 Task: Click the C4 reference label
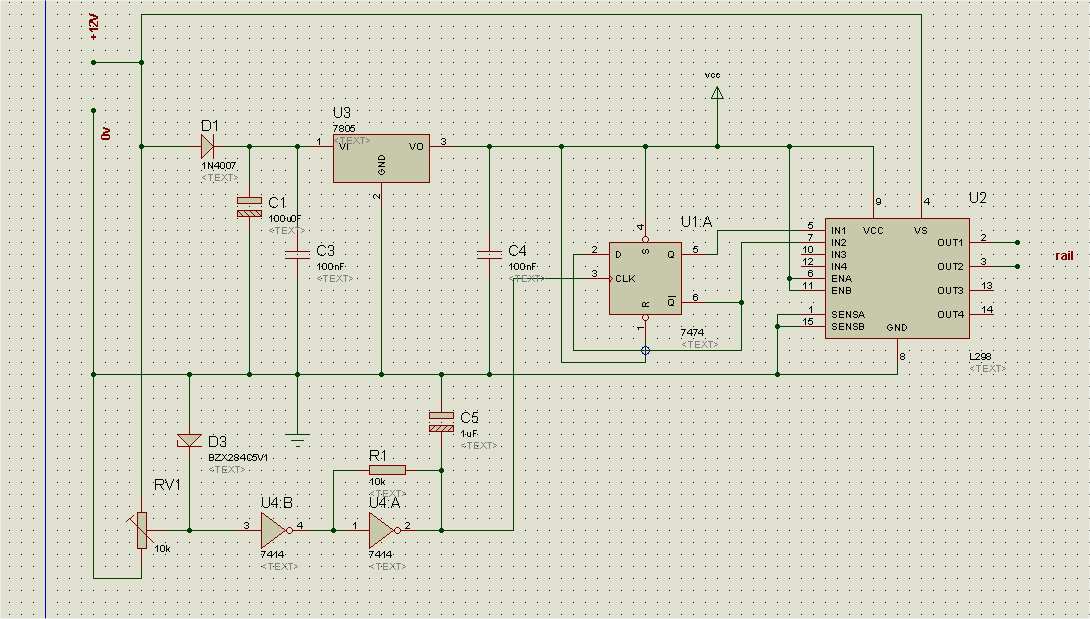(x=517, y=250)
